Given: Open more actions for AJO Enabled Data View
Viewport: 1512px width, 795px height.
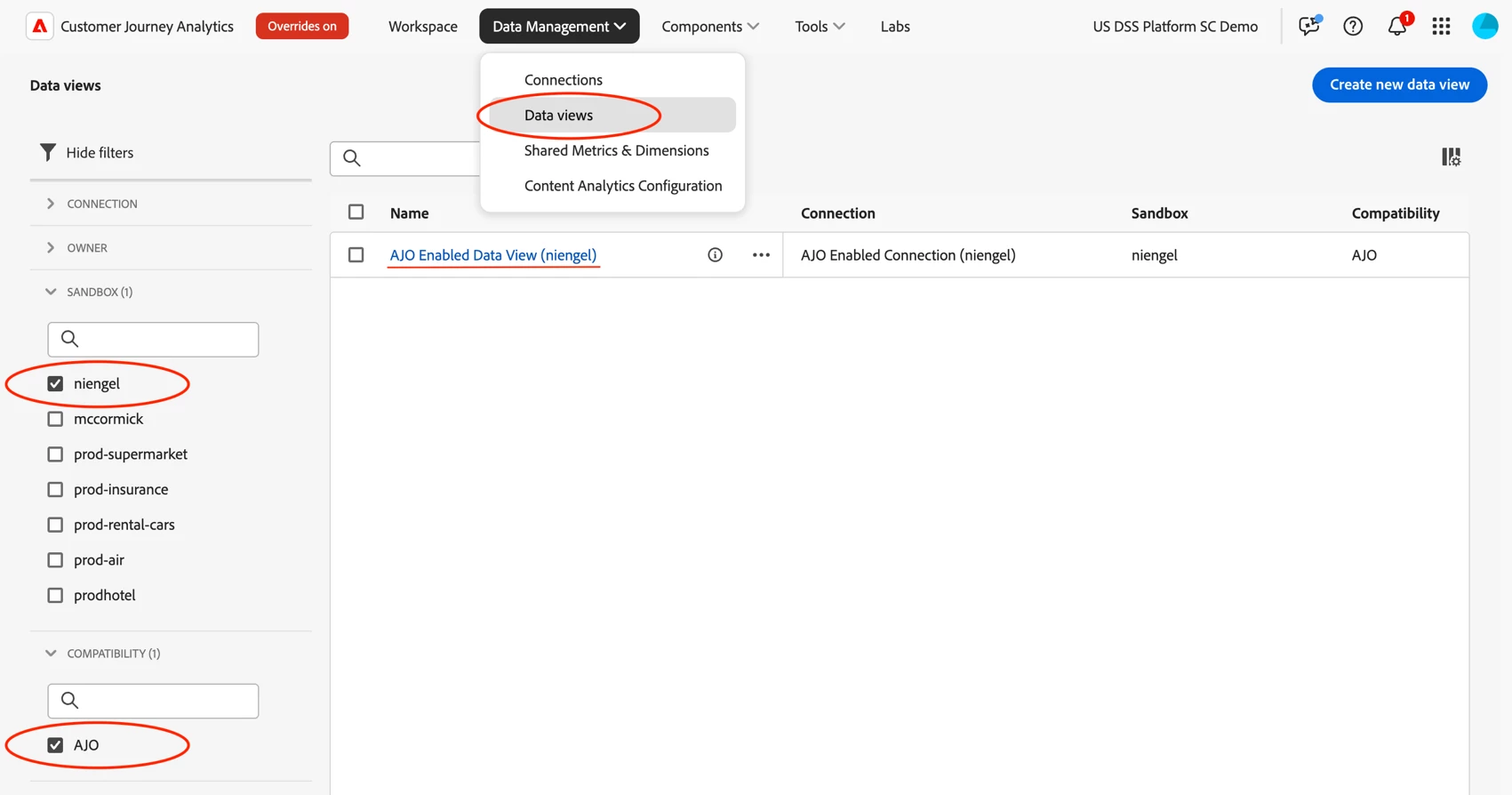Looking at the screenshot, I should pyautogui.click(x=761, y=255).
